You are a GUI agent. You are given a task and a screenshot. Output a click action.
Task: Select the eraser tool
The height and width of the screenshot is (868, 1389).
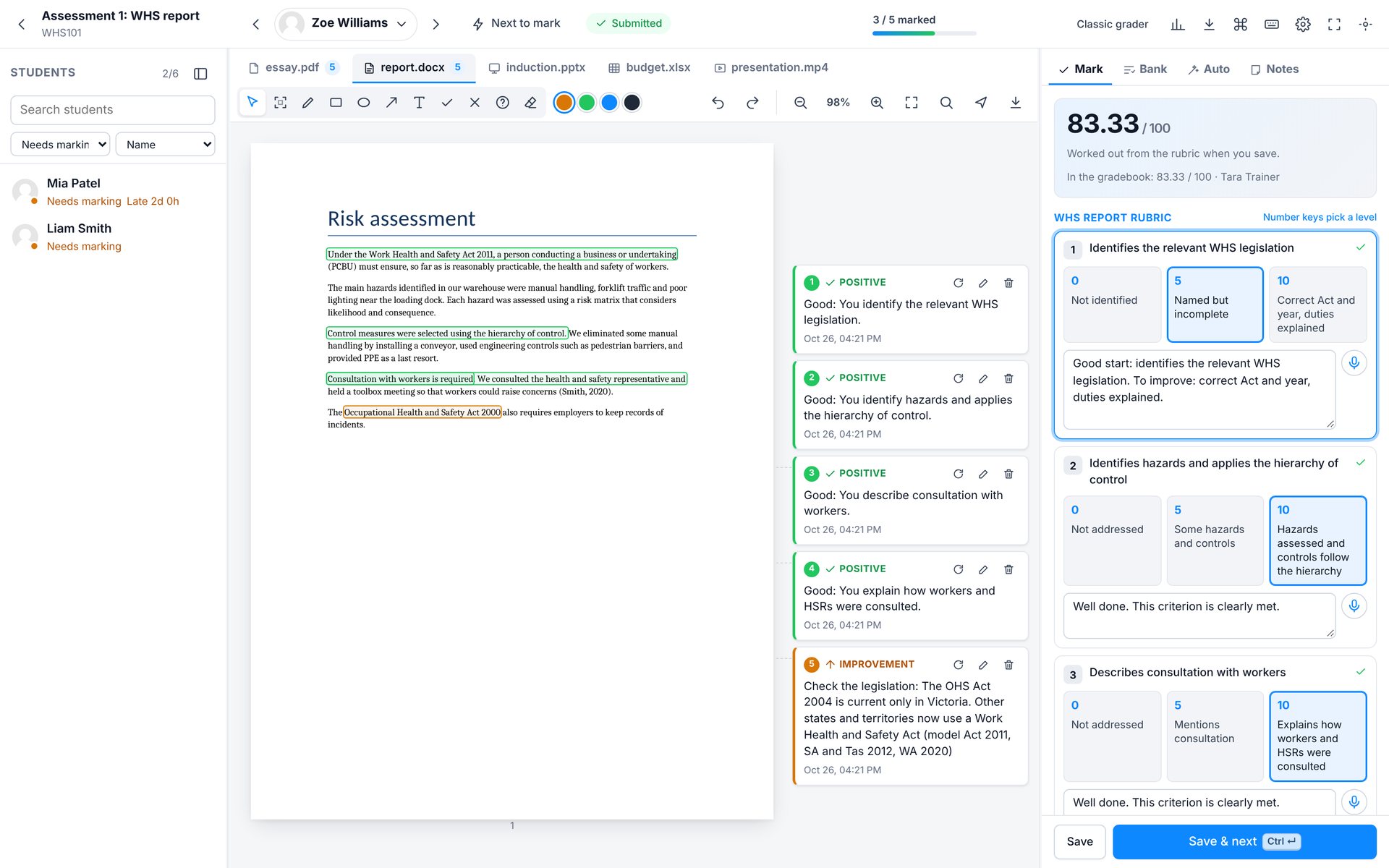(530, 103)
